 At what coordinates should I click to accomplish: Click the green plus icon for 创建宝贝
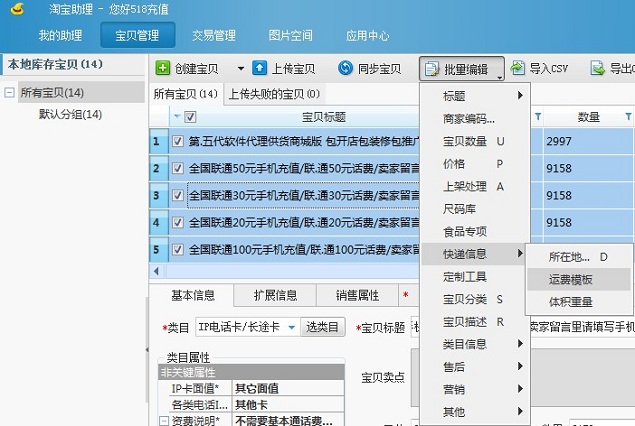[163, 69]
